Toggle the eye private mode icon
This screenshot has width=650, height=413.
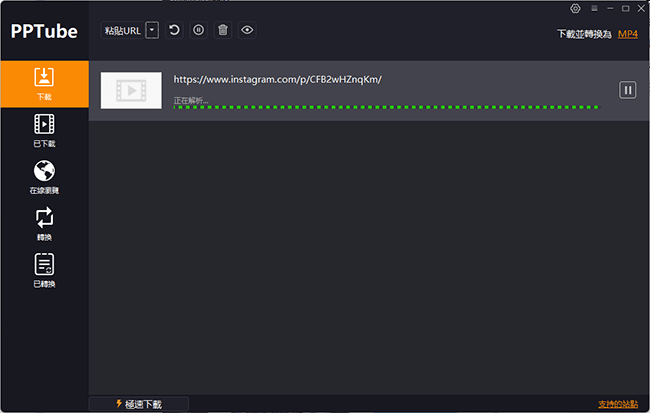pos(247,30)
